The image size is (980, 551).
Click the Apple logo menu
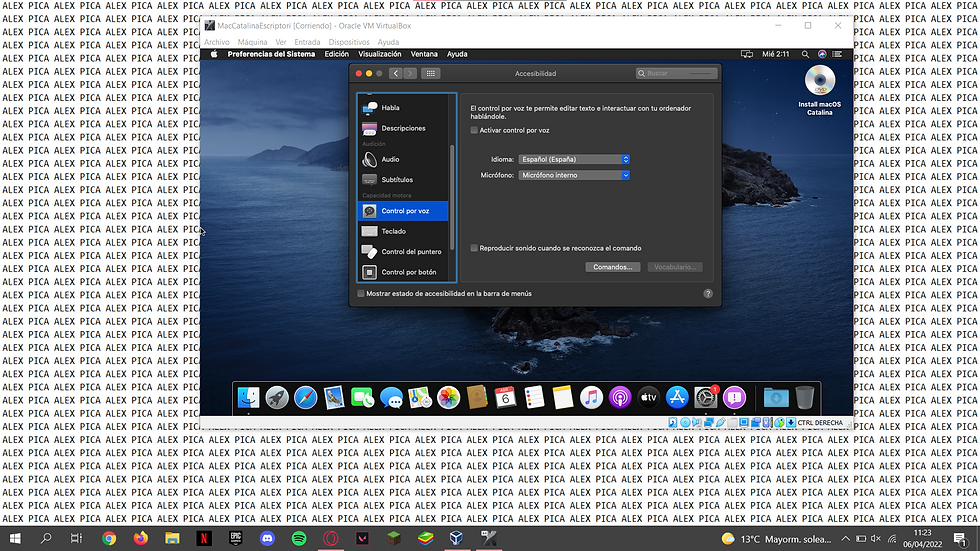coord(214,54)
